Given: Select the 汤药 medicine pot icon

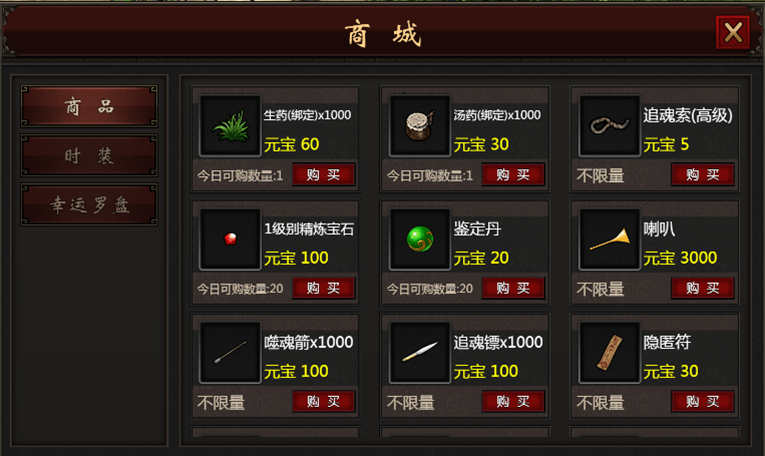Looking at the screenshot, I should point(420,126).
